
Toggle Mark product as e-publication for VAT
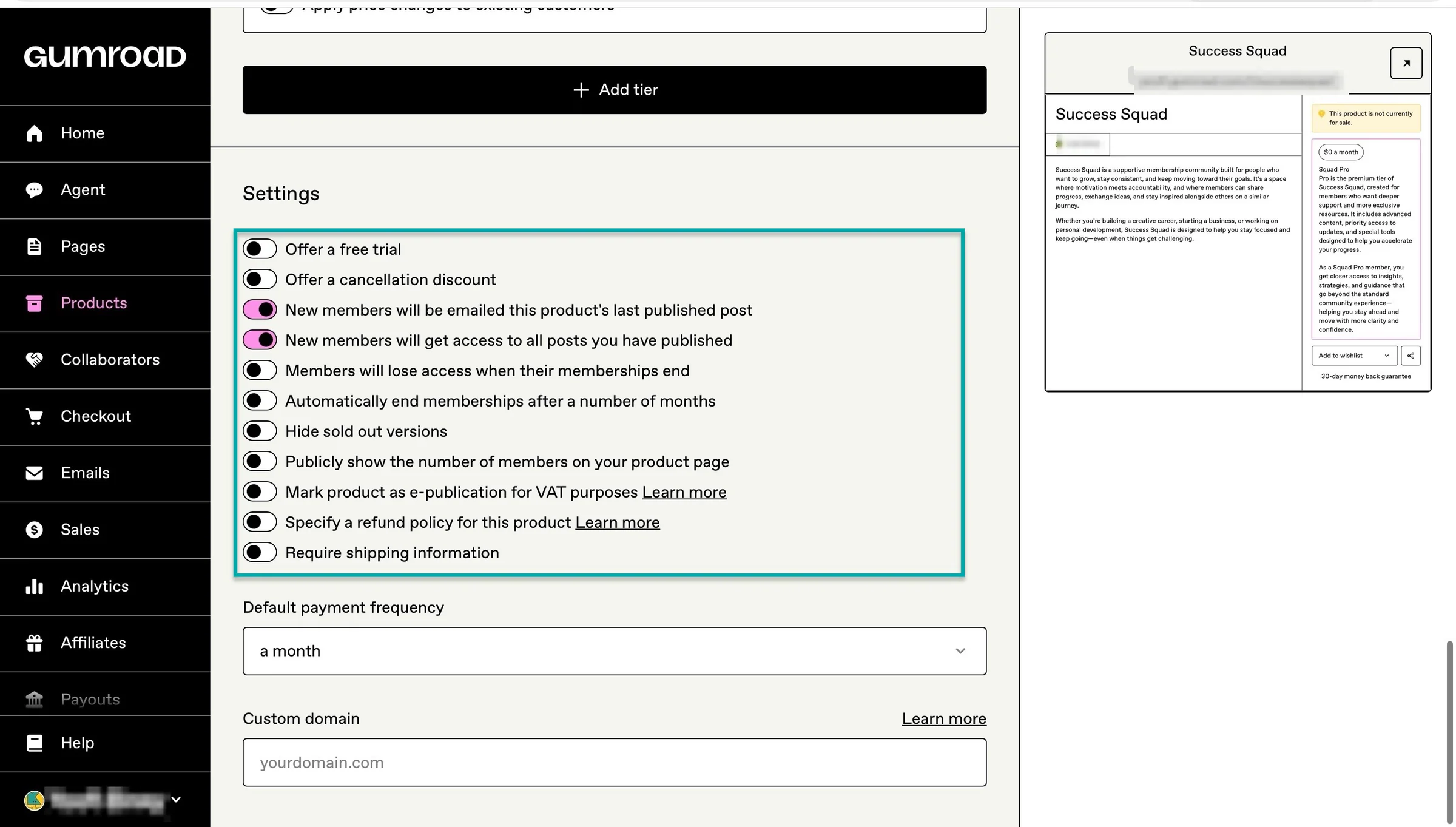(260, 491)
